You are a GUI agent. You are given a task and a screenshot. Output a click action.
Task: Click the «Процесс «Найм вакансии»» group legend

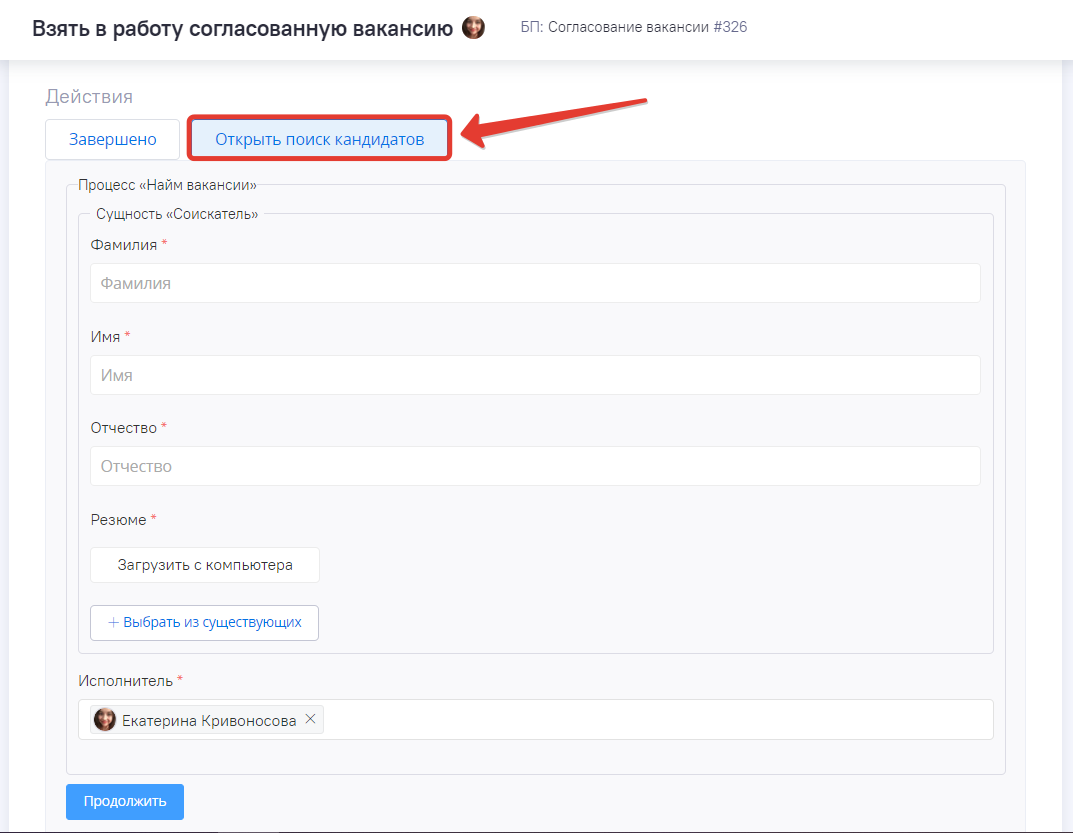click(x=167, y=185)
